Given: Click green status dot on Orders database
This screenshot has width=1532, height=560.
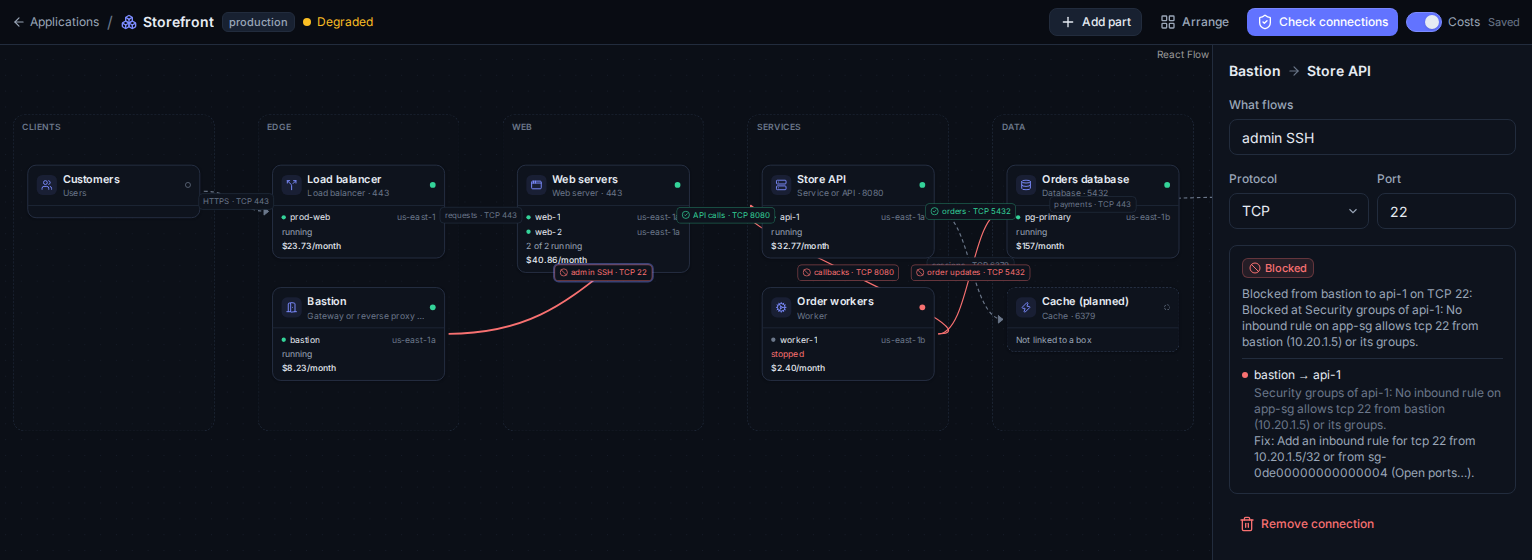Looking at the screenshot, I should point(1167,185).
